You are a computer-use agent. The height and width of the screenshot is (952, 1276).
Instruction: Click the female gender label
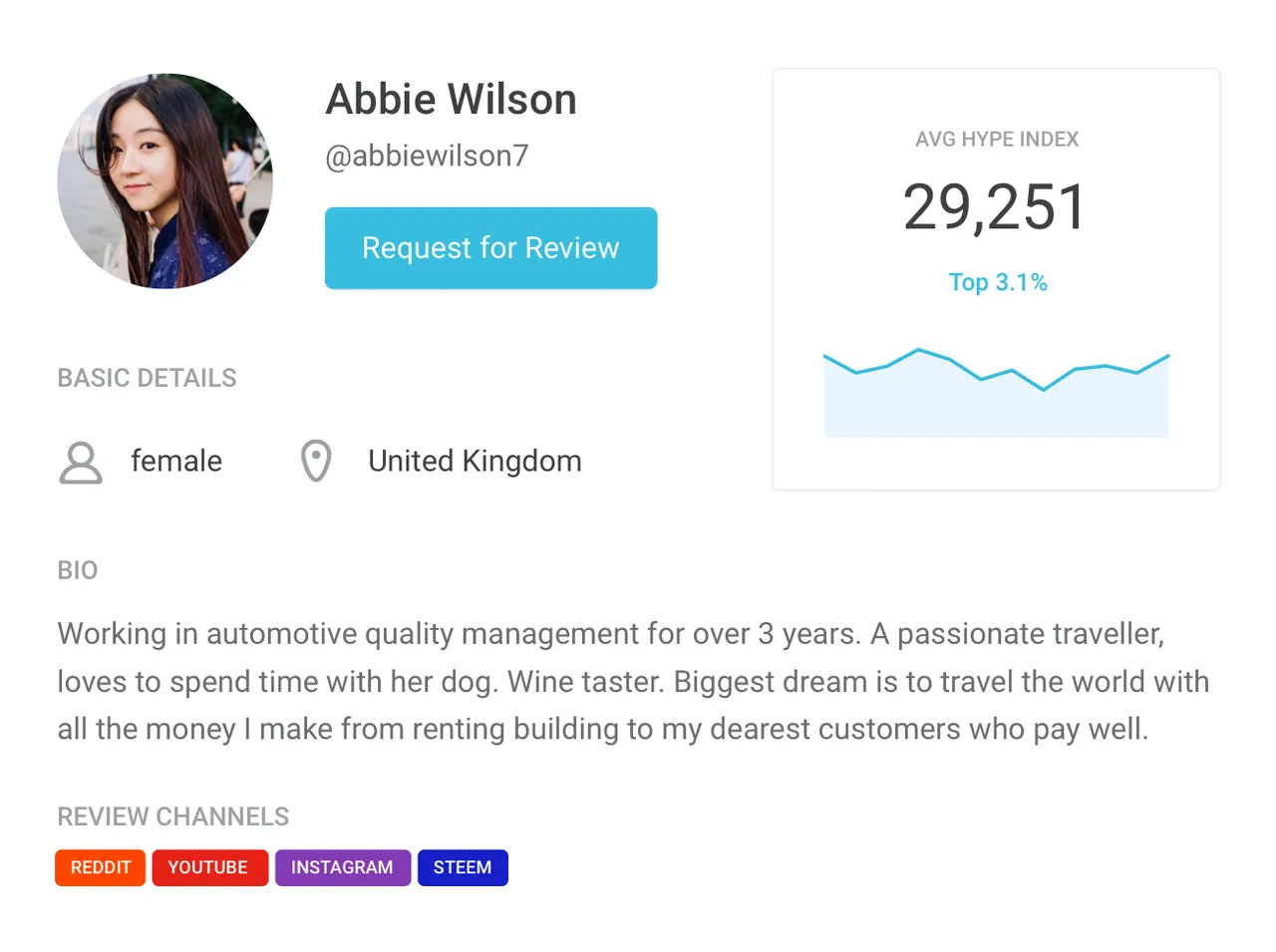[176, 462]
